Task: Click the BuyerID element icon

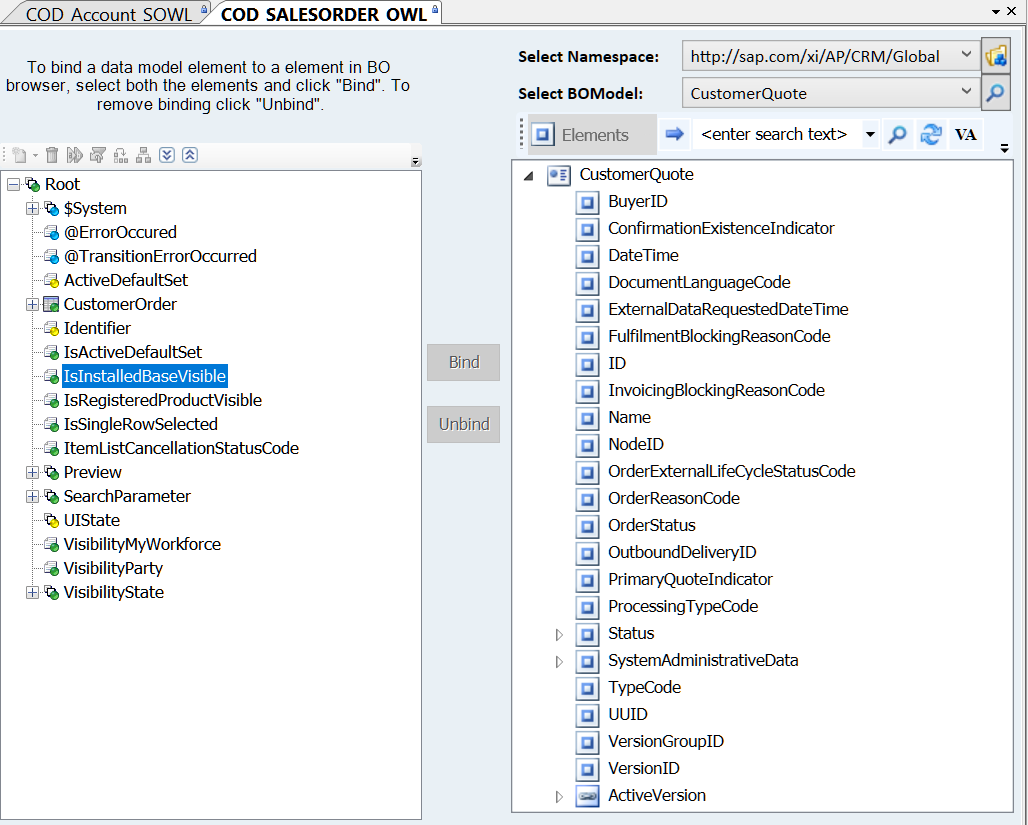Action: pyautogui.click(x=587, y=202)
